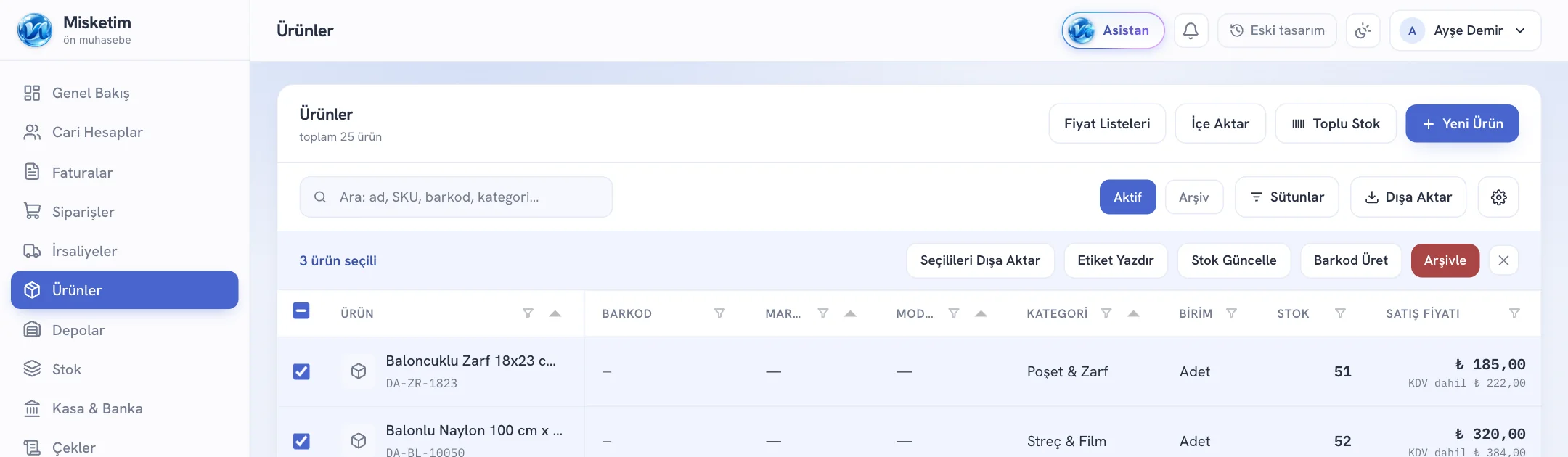This screenshot has width=1568, height=457.
Task: Filter the SATIŞ FİYATI column
Action: (1514, 313)
